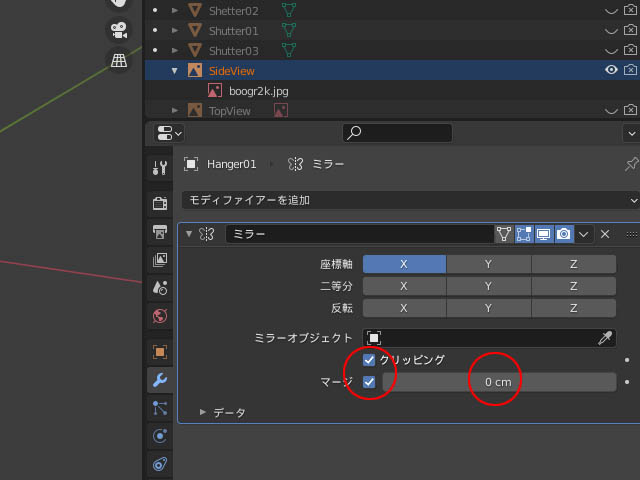Viewport: 640px width, 480px height.
Task: Toggle mirror modifier On Cage vertex icon
Action: tap(504, 234)
